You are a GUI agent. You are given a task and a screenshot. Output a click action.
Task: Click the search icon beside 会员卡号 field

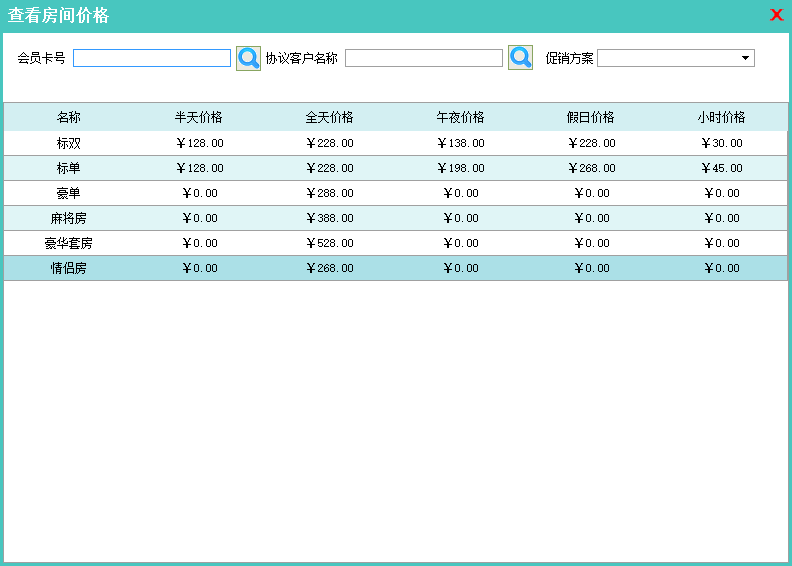click(248, 58)
